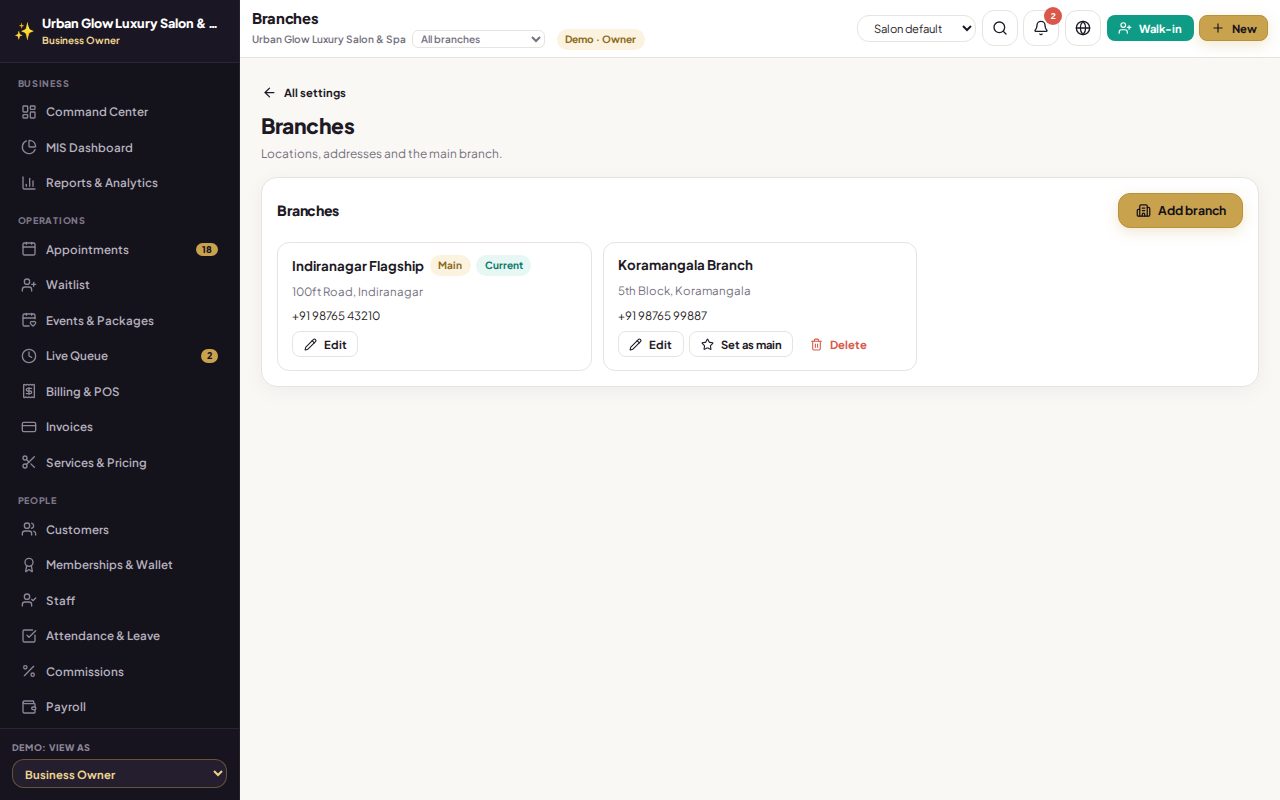This screenshot has height=800, width=1280.
Task: Click the All settings back link
Action: click(x=304, y=93)
